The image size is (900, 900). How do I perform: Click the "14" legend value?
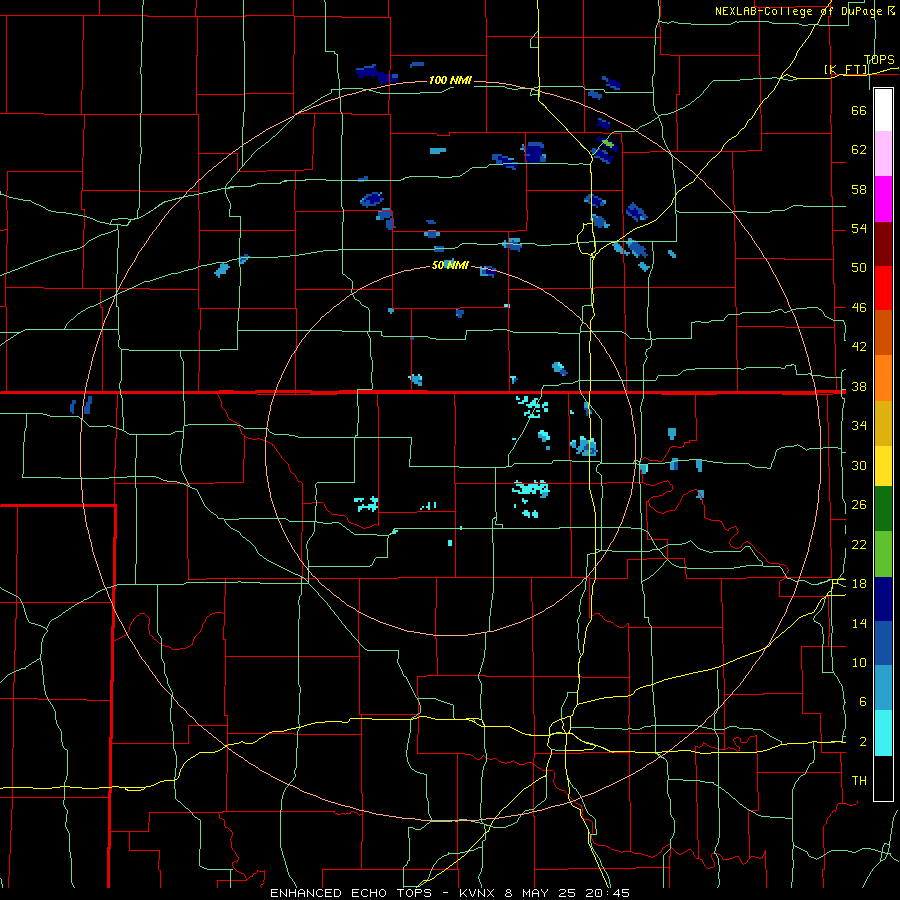coord(859,623)
